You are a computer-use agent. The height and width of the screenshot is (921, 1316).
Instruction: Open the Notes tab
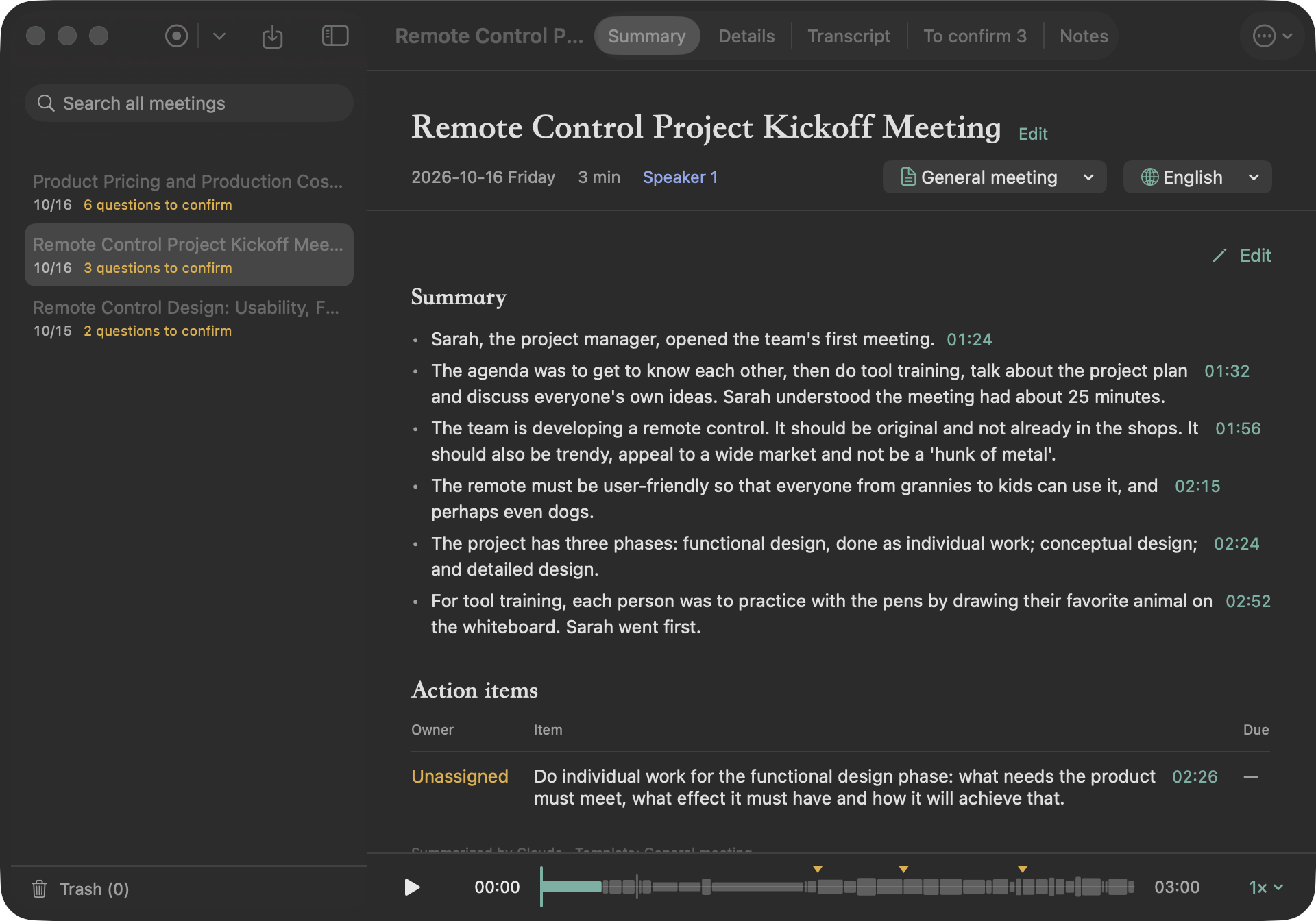[1084, 36]
